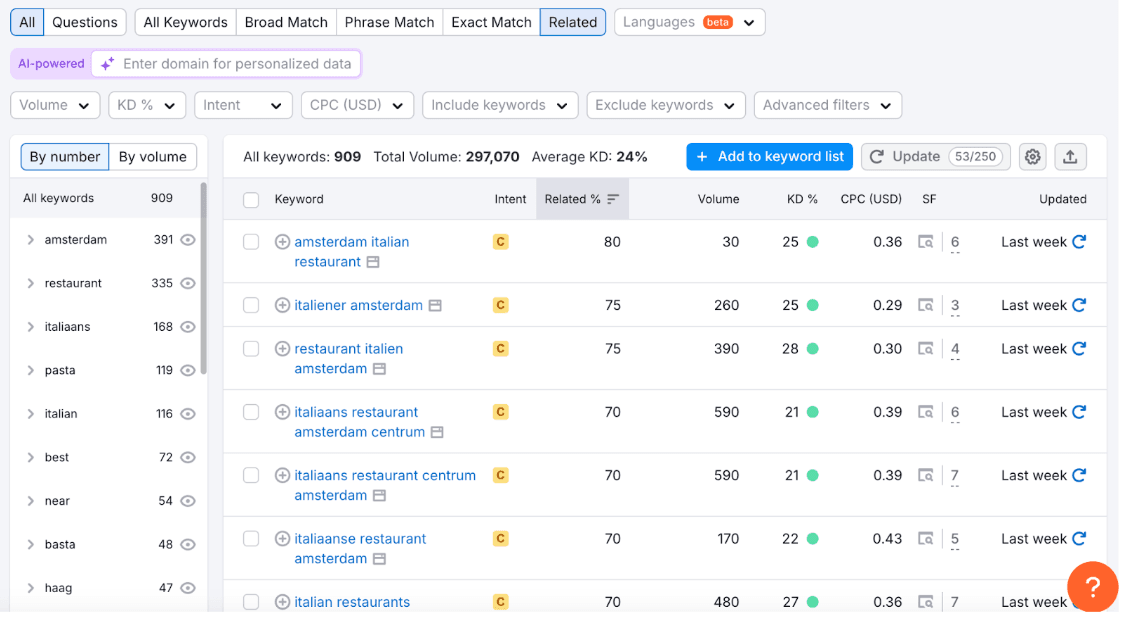The height and width of the screenshot is (626, 1124).
Task: Open Advanced filters dropdown
Action: click(x=827, y=105)
